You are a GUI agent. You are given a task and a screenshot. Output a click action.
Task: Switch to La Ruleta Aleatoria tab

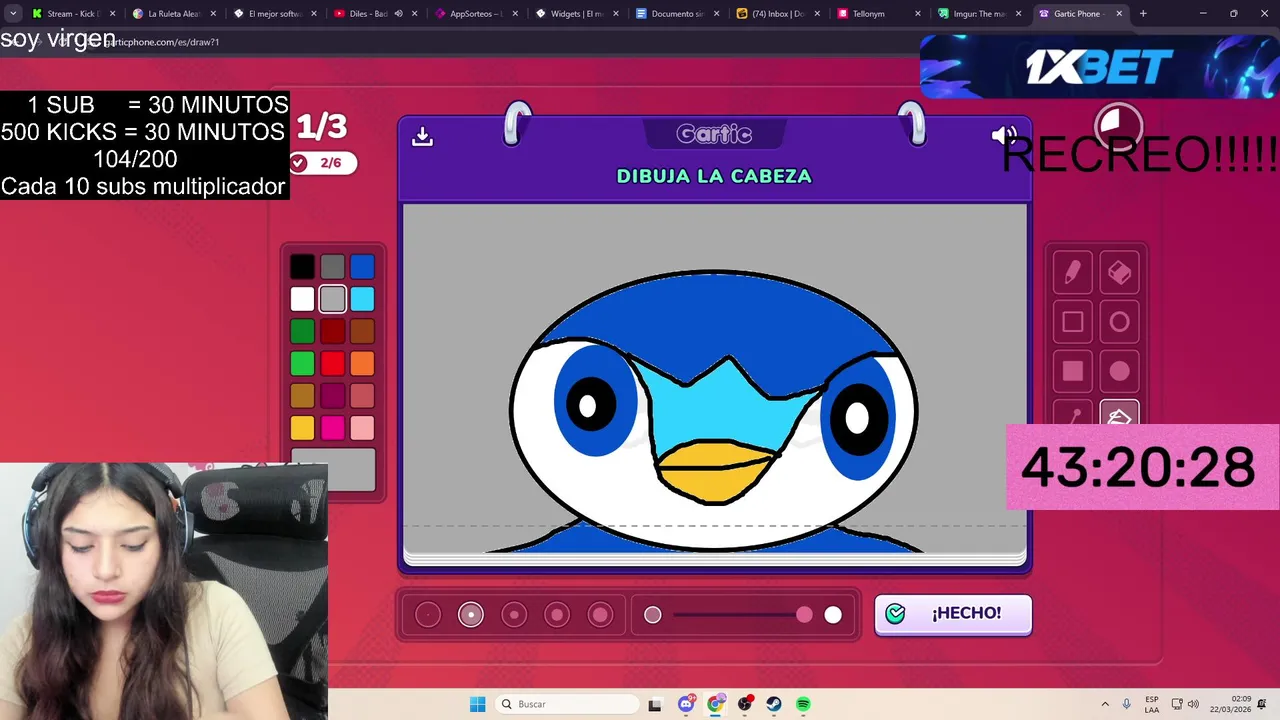point(172,14)
